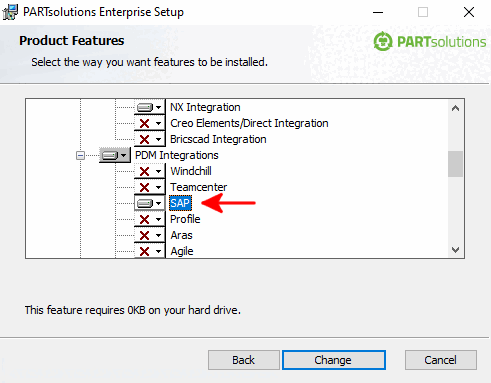Click the Back button
Screen dimensions: 491x383
[x=244, y=360]
